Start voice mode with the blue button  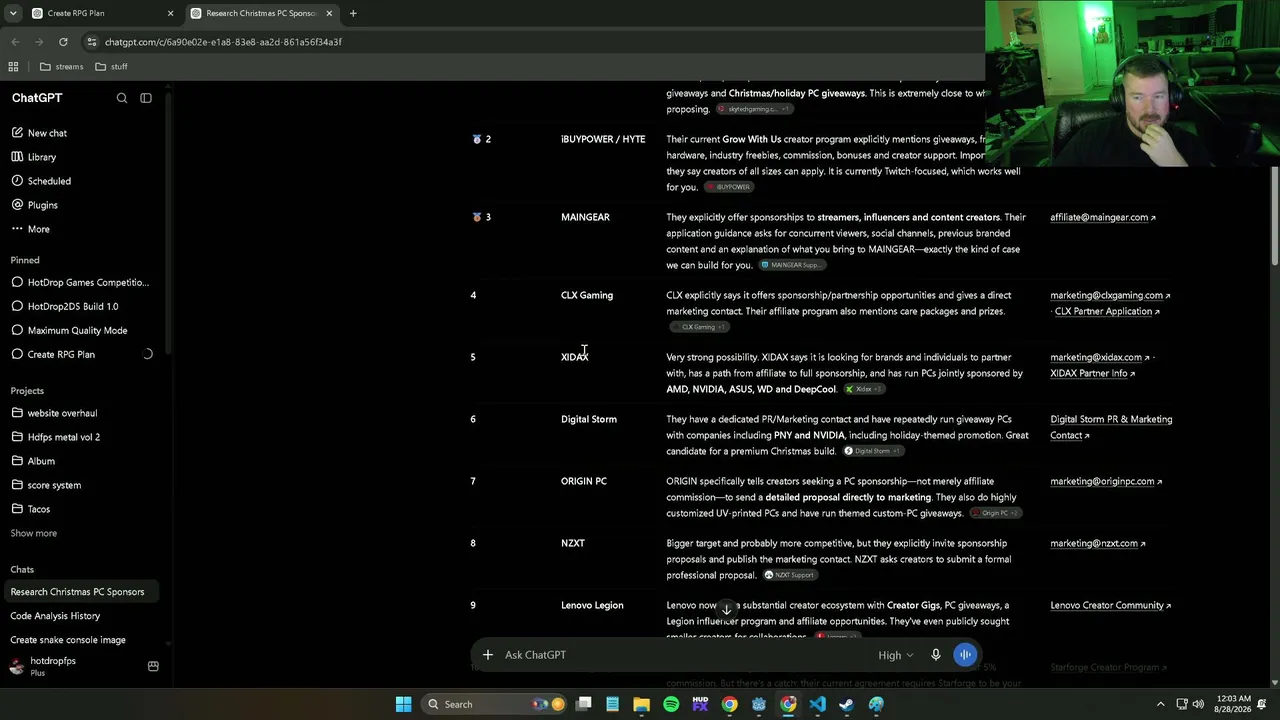click(965, 655)
